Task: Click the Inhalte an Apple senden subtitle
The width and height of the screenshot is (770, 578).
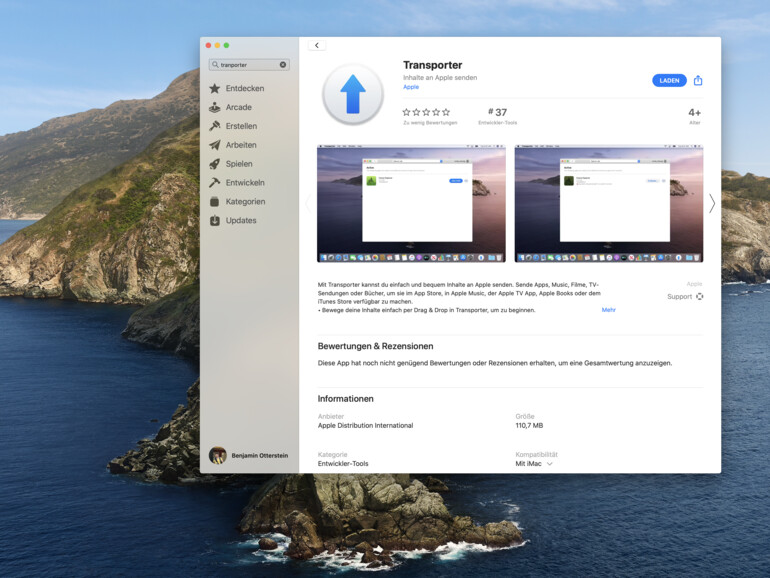Action: [440, 78]
